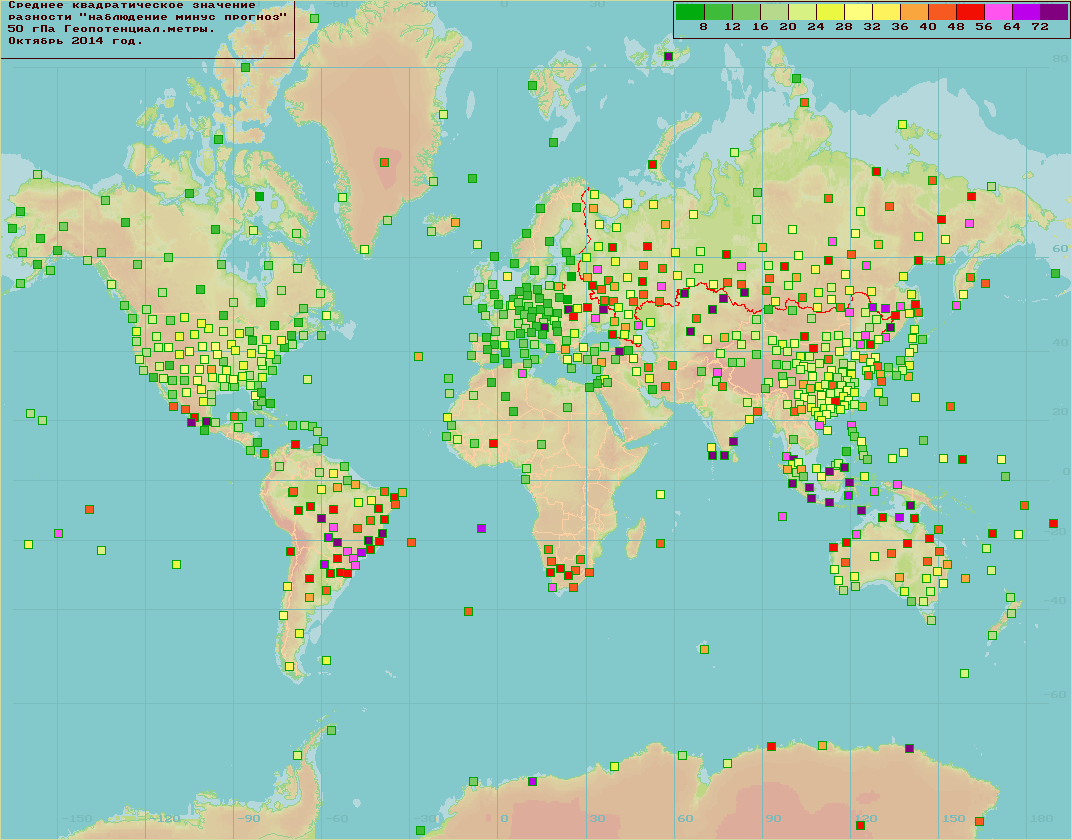Select the legend swatch between 28 and 32
This screenshot has height=840, width=1072.
[x=858, y=11]
